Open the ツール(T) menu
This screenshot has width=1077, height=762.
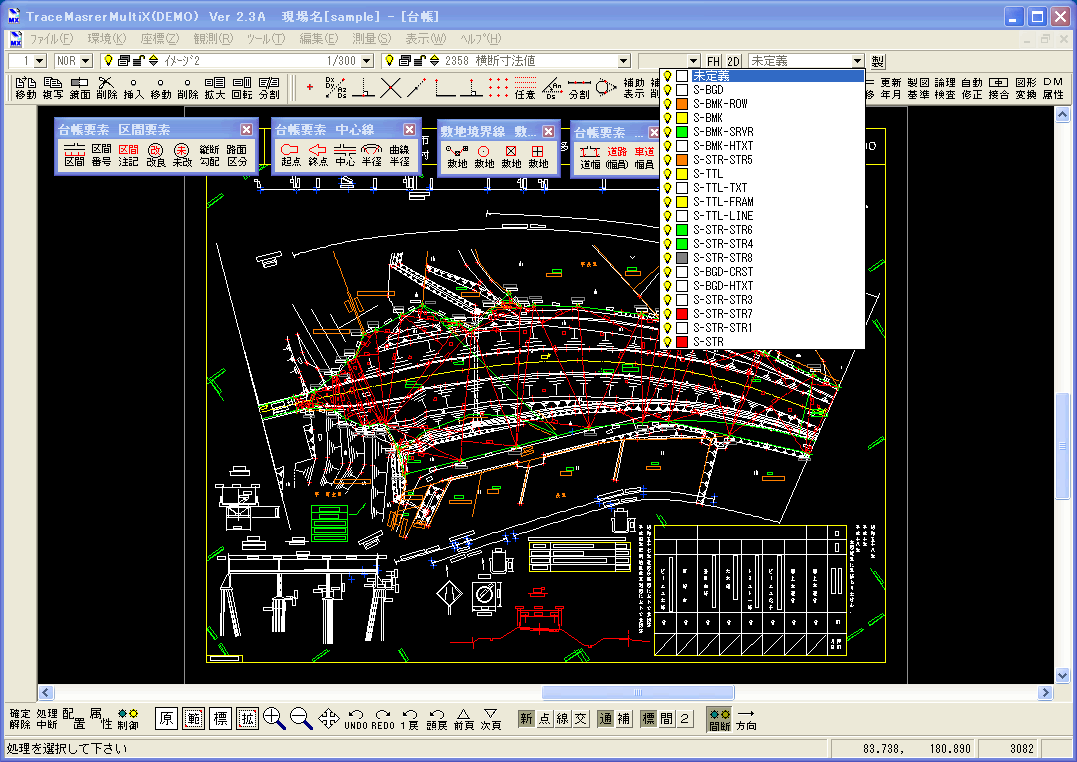[266, 39]
